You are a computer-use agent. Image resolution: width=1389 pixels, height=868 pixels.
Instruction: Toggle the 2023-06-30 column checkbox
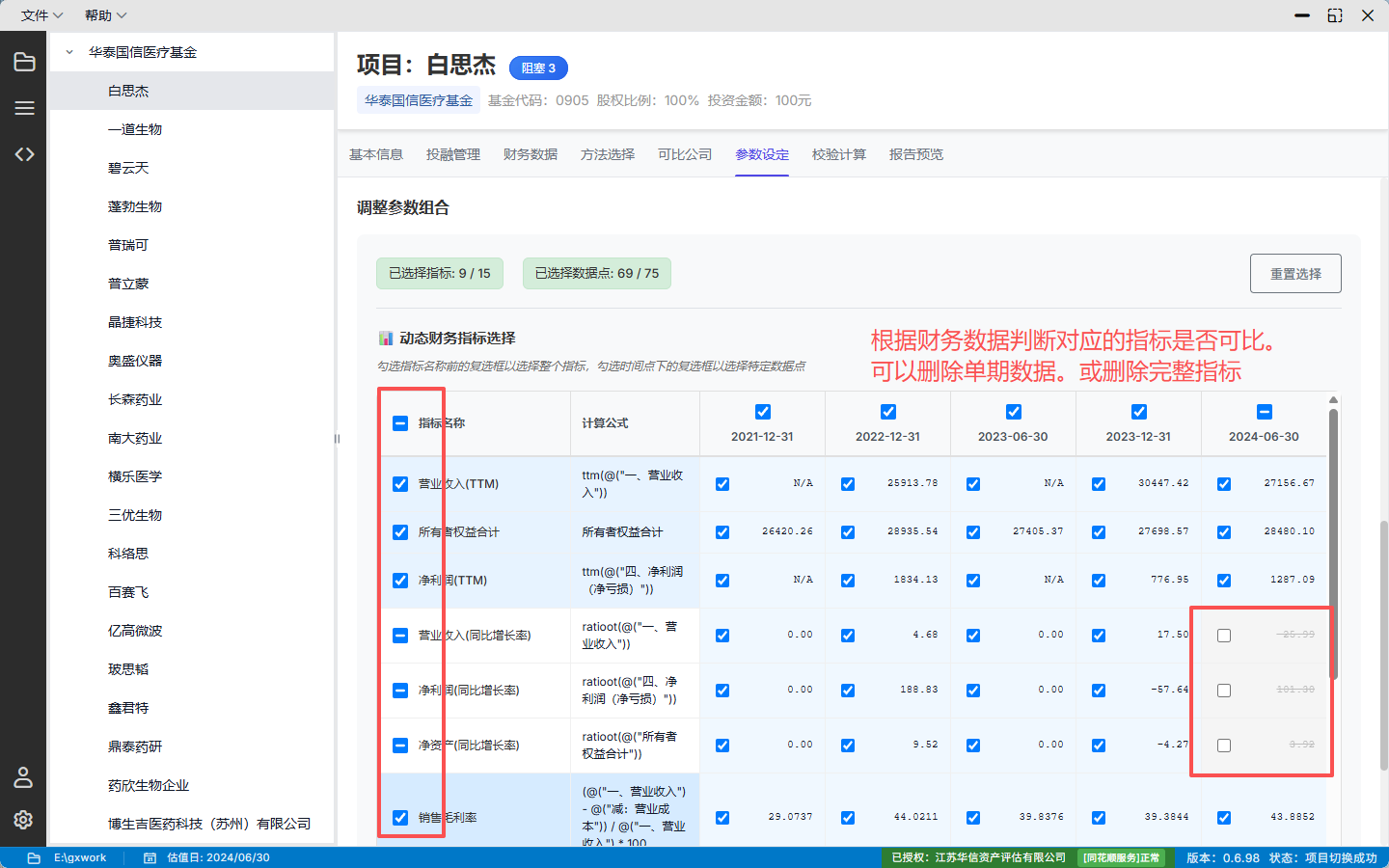[1014, 412]
